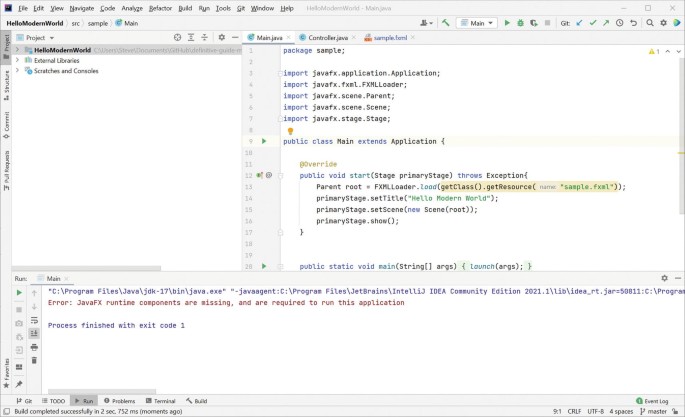Viewport: 685px width, 417px height.
Task: Open Project panel options gear
Action: coord(221,38)
